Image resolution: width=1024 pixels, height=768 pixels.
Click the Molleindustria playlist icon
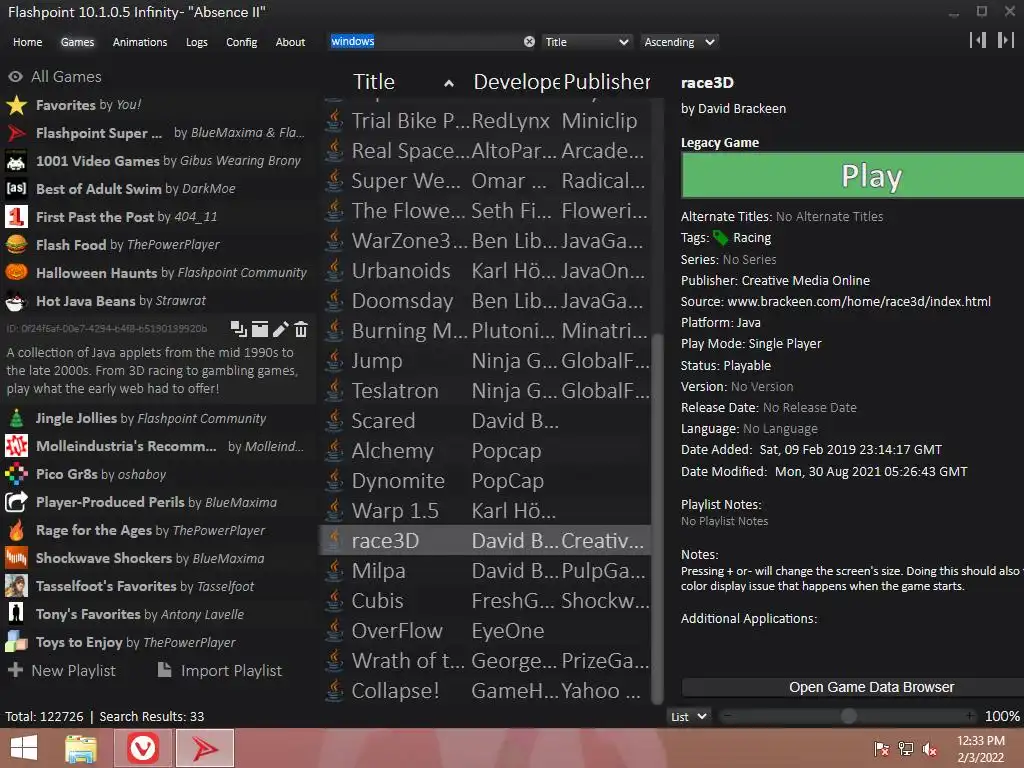point(16,446)
